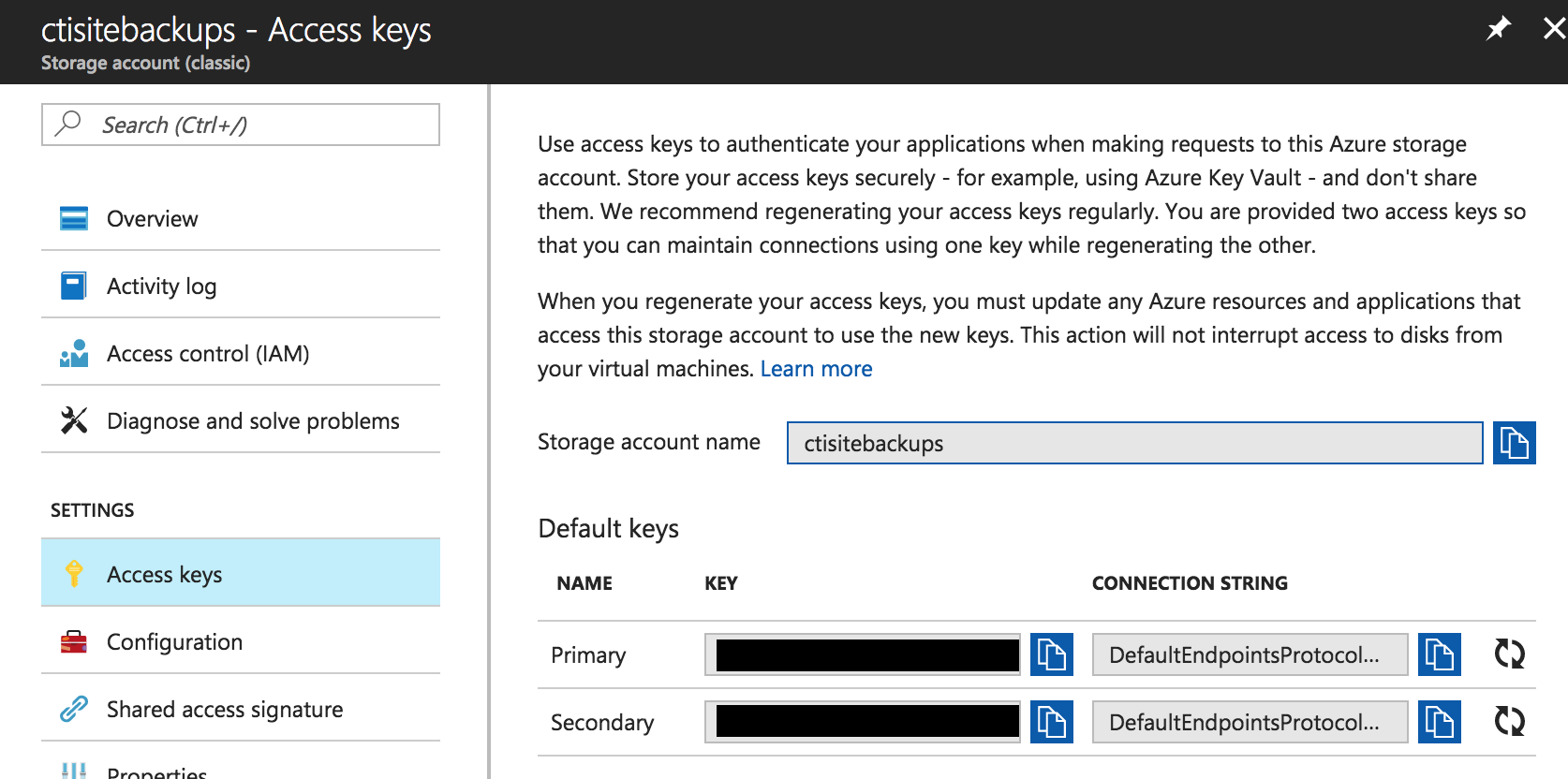Copy the storage account name
Image resolution: width=1568 pixels, height=779 pixels.
(1514, 443)
